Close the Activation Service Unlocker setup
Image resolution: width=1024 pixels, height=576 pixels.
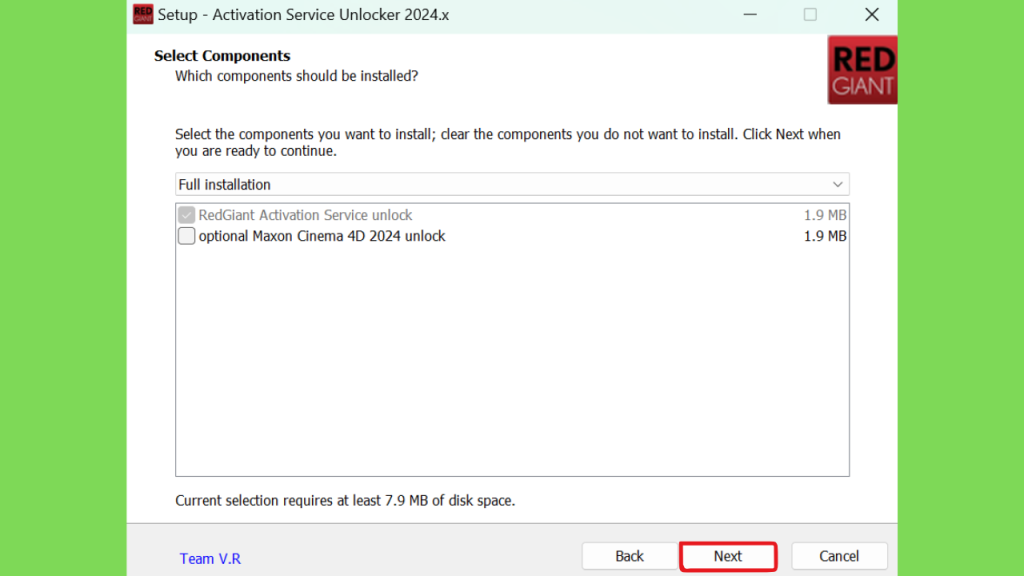coord(871,14)
